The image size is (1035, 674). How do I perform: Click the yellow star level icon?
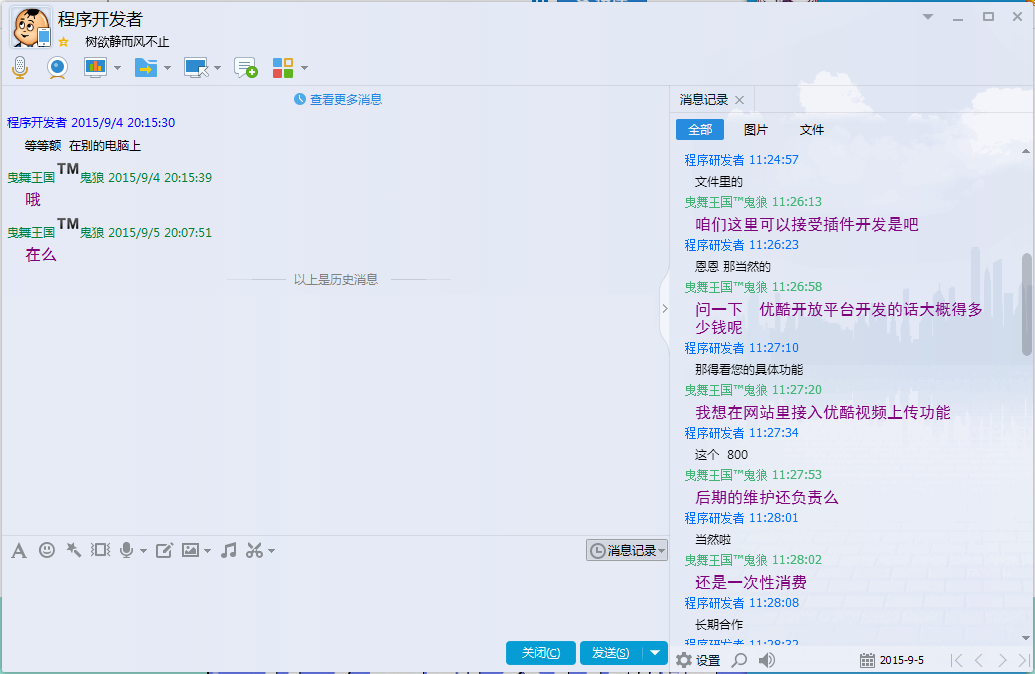click(63, 42)
